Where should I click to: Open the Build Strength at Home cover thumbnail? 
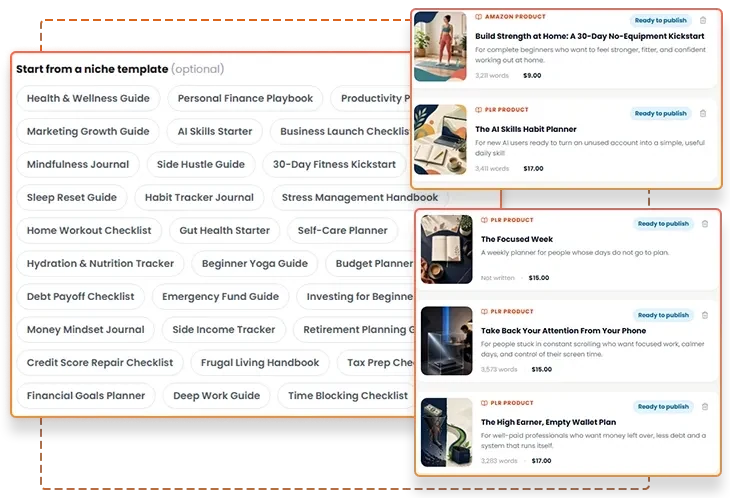440,47
